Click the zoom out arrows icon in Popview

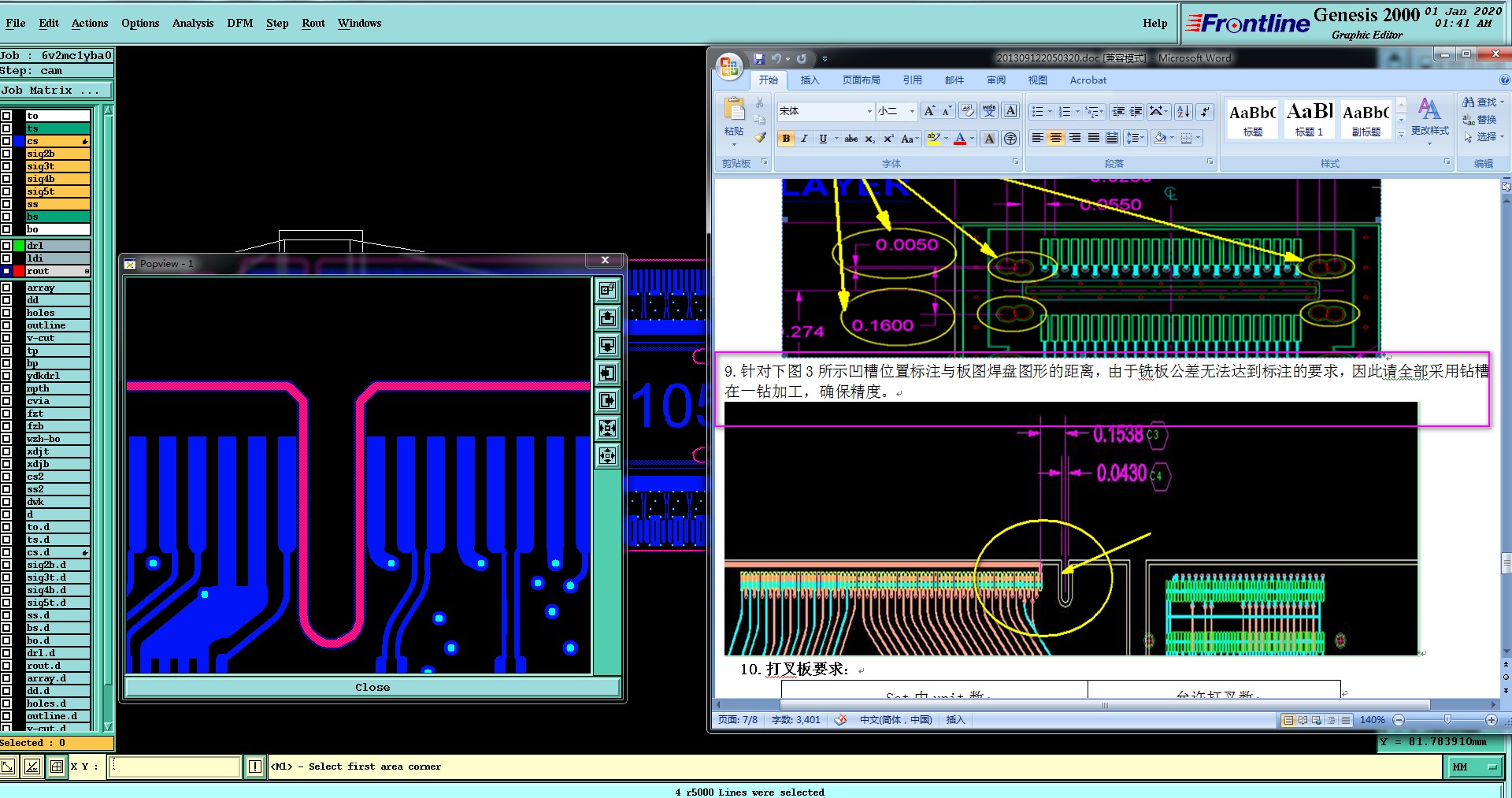pos(607,456)
